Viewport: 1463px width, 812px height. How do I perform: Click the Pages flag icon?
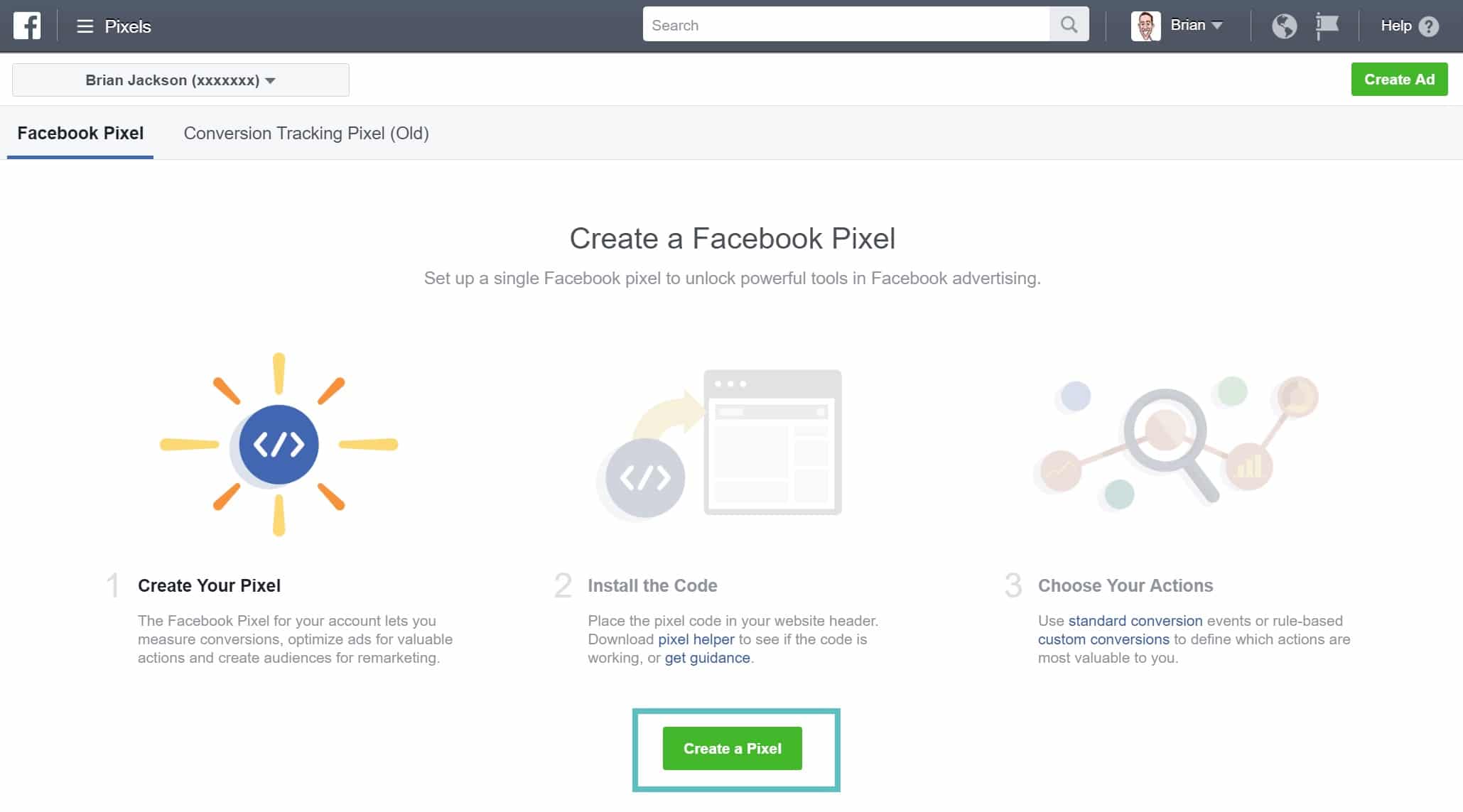pos(1327,24)
